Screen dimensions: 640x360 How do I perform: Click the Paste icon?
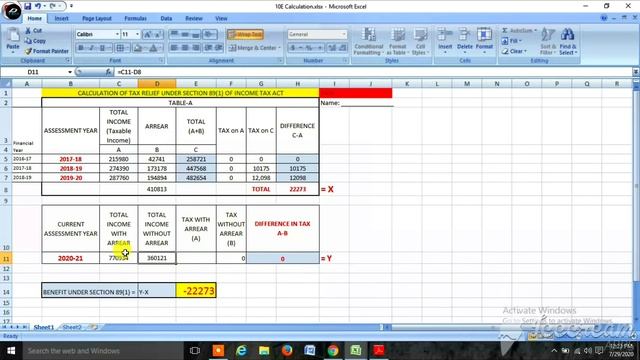click(13, 36)
